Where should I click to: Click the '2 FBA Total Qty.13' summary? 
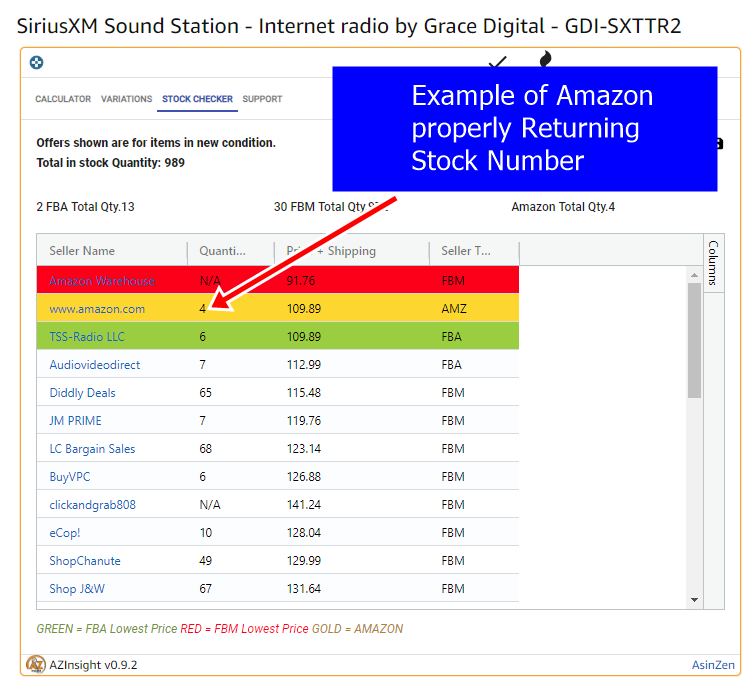tap(85, 207)
